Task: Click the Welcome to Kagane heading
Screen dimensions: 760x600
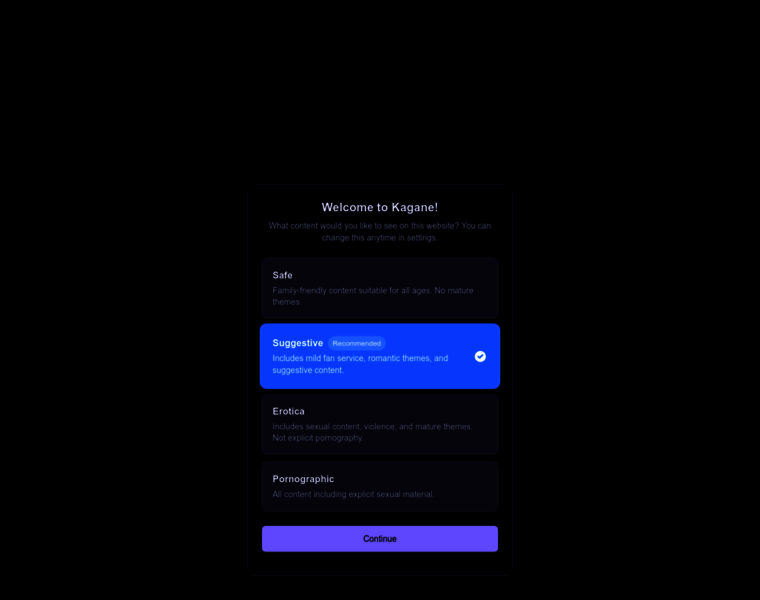Action: tap(380, 207)
